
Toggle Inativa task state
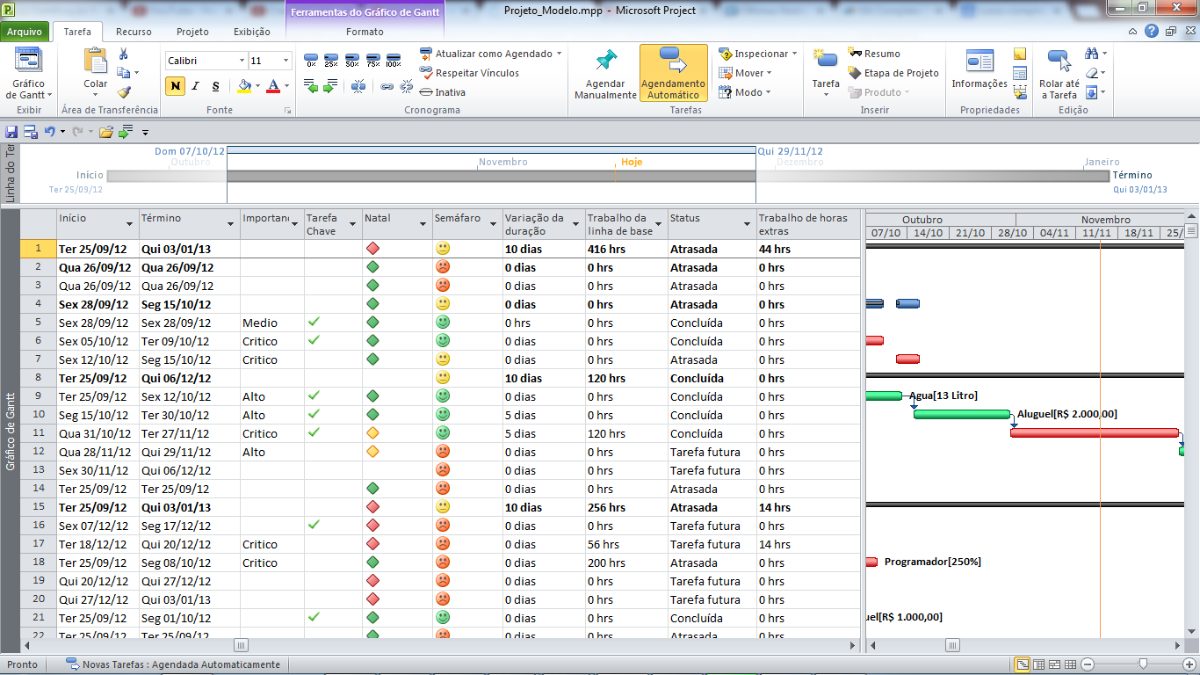pos(443,92)
